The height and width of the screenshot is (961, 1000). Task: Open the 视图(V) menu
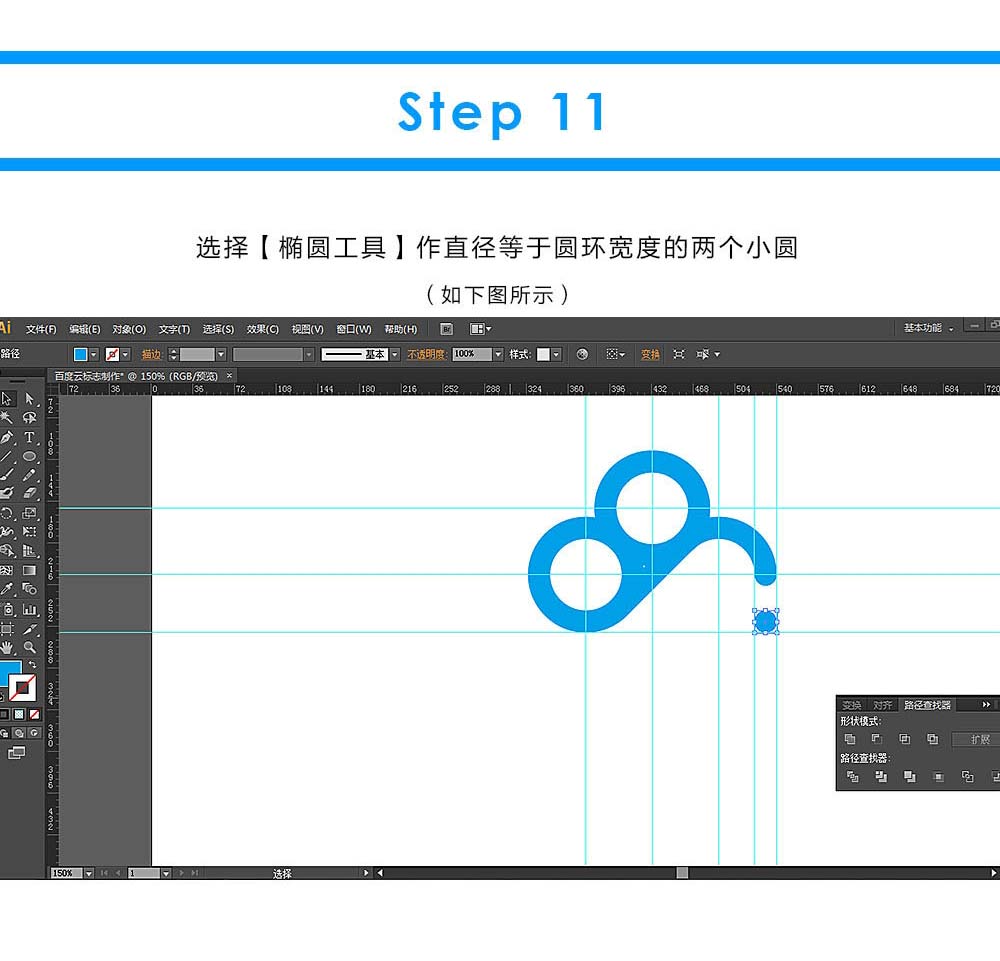tap(307, 329)
